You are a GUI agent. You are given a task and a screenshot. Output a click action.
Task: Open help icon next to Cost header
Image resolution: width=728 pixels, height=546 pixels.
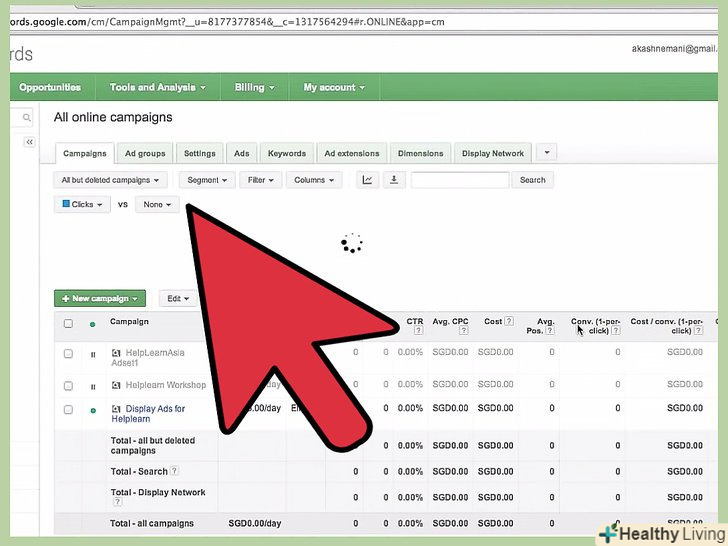tap(509, 321)
